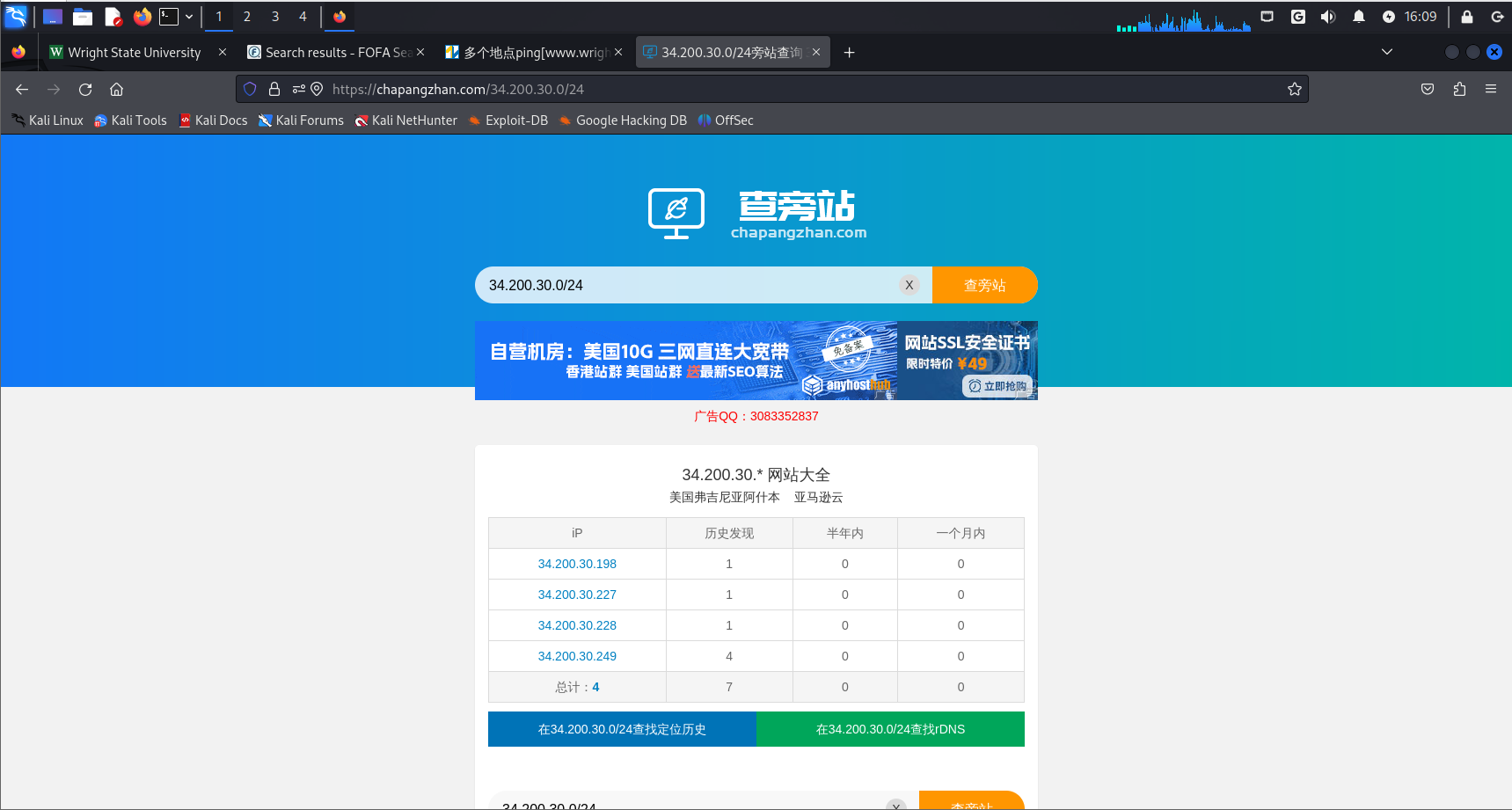Switch to workspace 2

point(247,17)
